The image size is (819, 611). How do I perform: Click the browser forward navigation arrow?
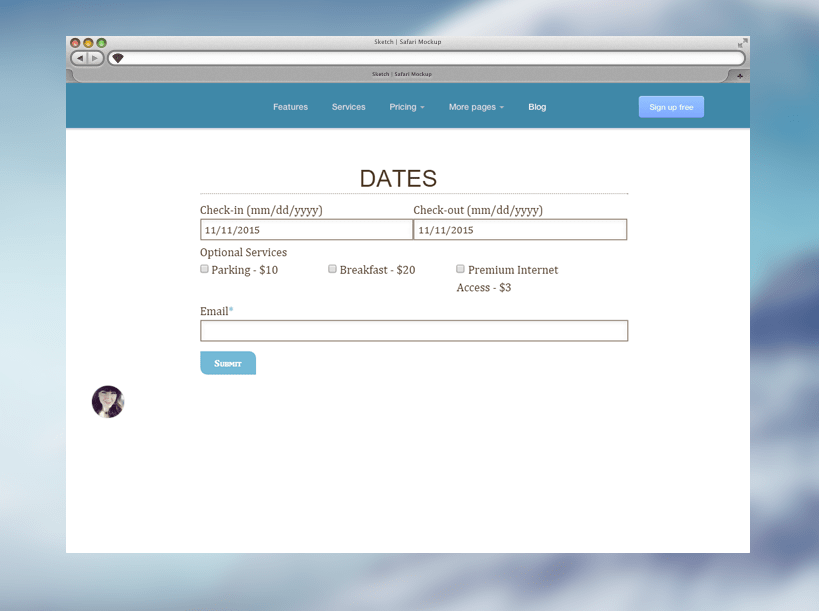(96, 57)
